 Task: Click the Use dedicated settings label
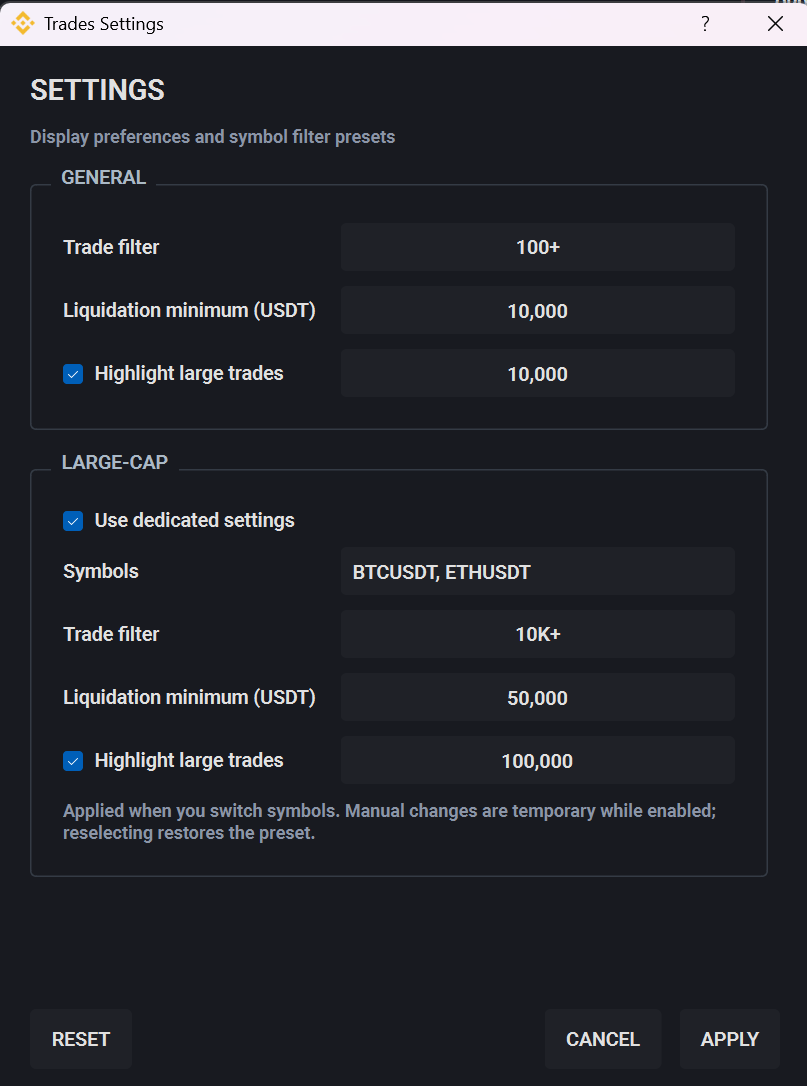click(x=195, y=520)
